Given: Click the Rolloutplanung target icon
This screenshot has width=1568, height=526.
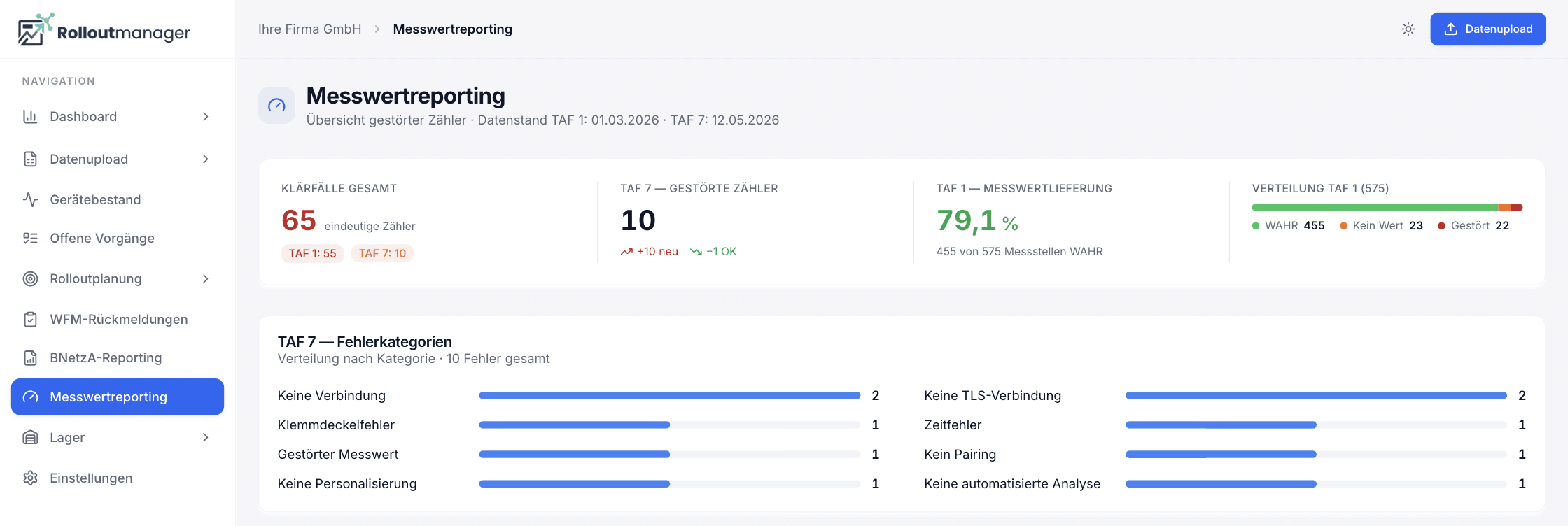Looking at the screenshot, I should 30,279.
